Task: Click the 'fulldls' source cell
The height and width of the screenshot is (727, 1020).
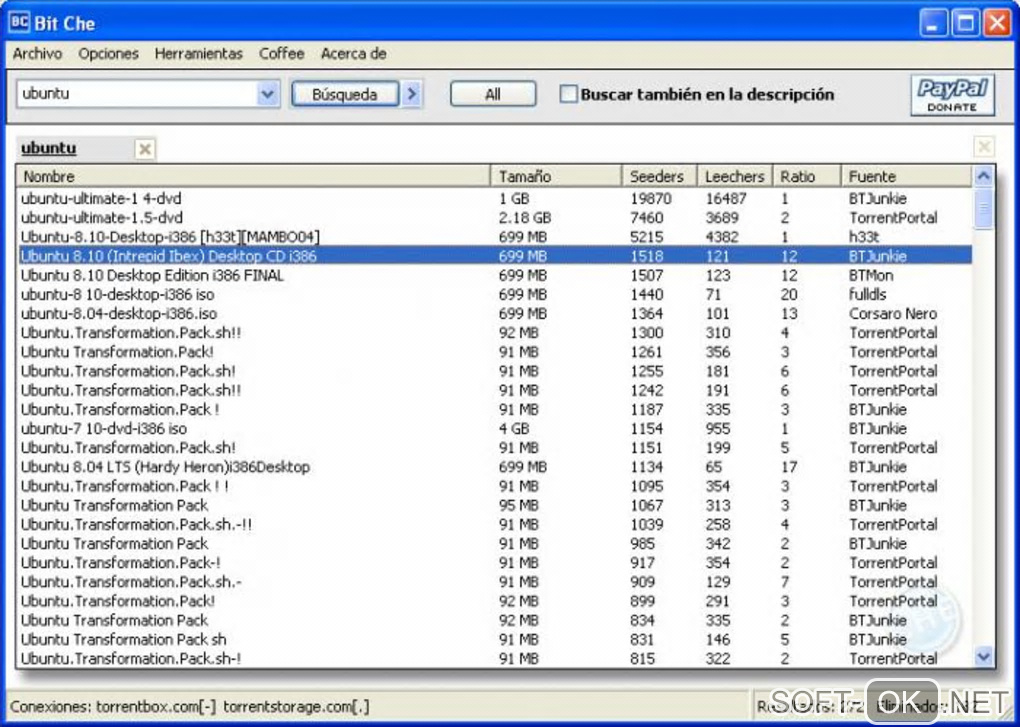Action: (867, 295)
